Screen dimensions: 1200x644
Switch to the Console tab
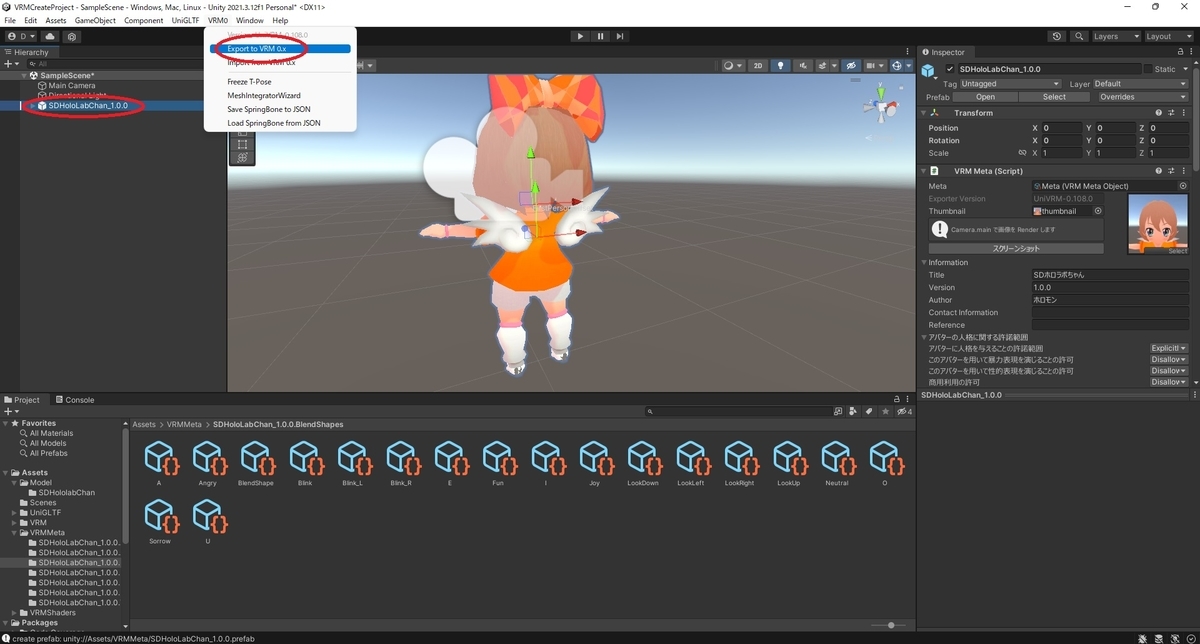73,400
